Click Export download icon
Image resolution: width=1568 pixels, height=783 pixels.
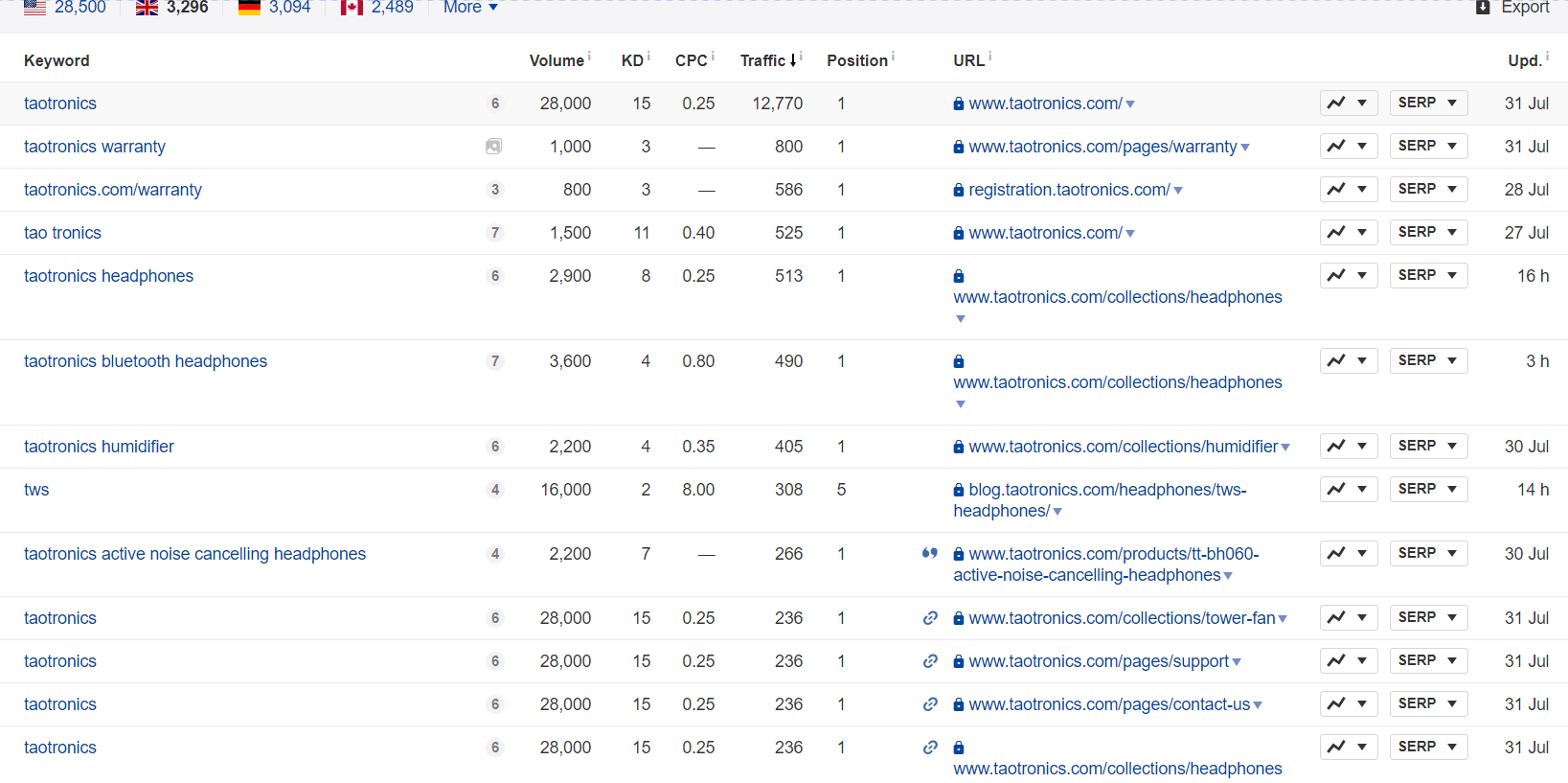(1483, 8)
